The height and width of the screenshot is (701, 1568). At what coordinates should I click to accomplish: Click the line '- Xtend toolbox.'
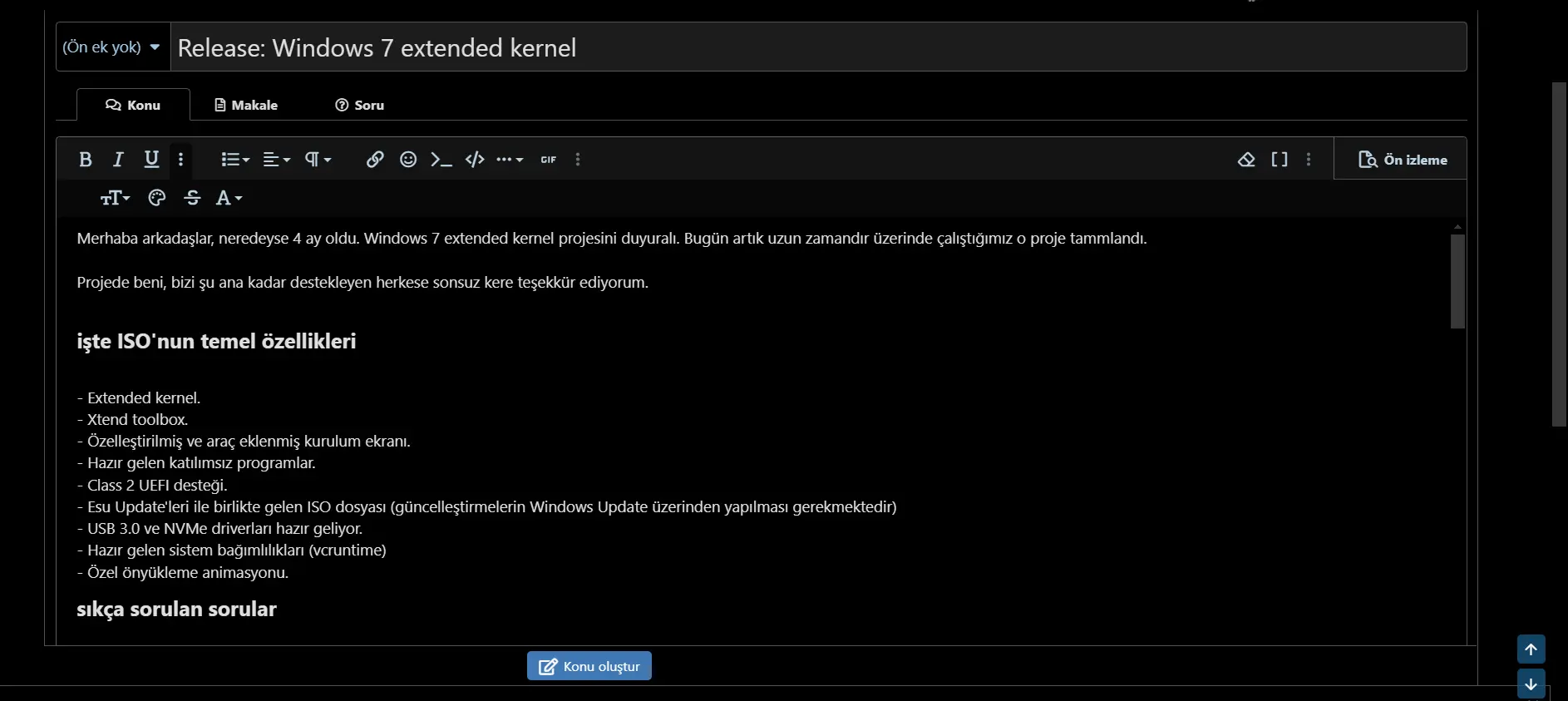point(132,419)
